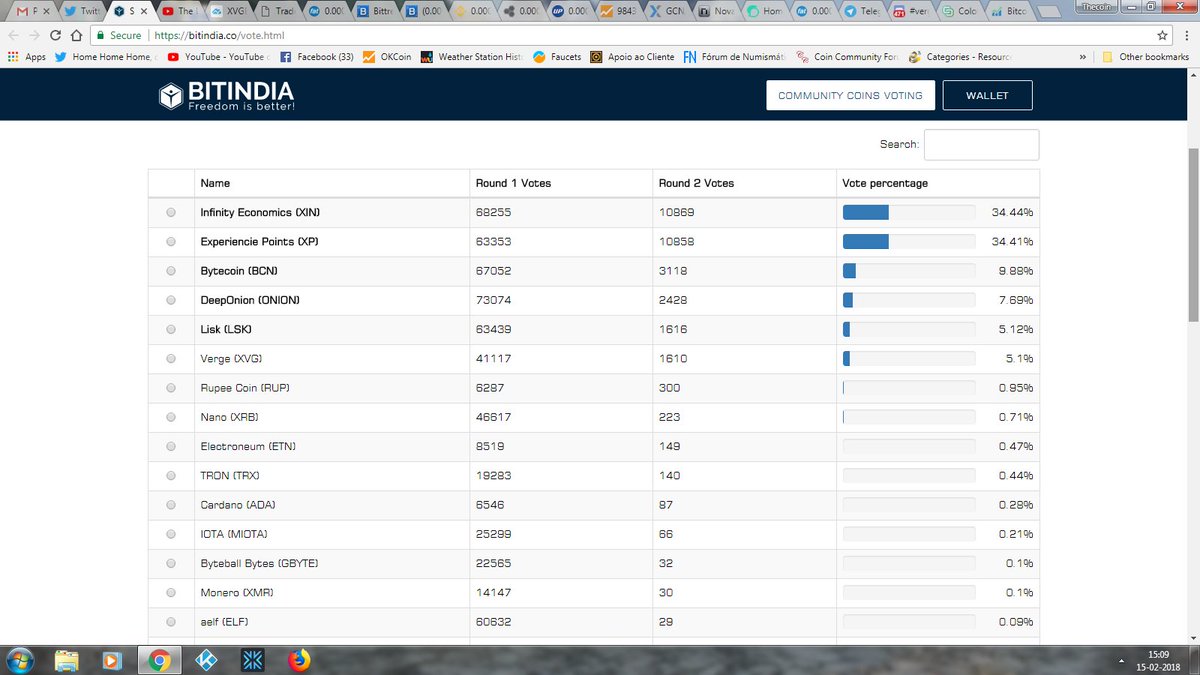Select the TRON (TRX) radio button
This screenshot has height=675, width=1200.
click(171, 475)
